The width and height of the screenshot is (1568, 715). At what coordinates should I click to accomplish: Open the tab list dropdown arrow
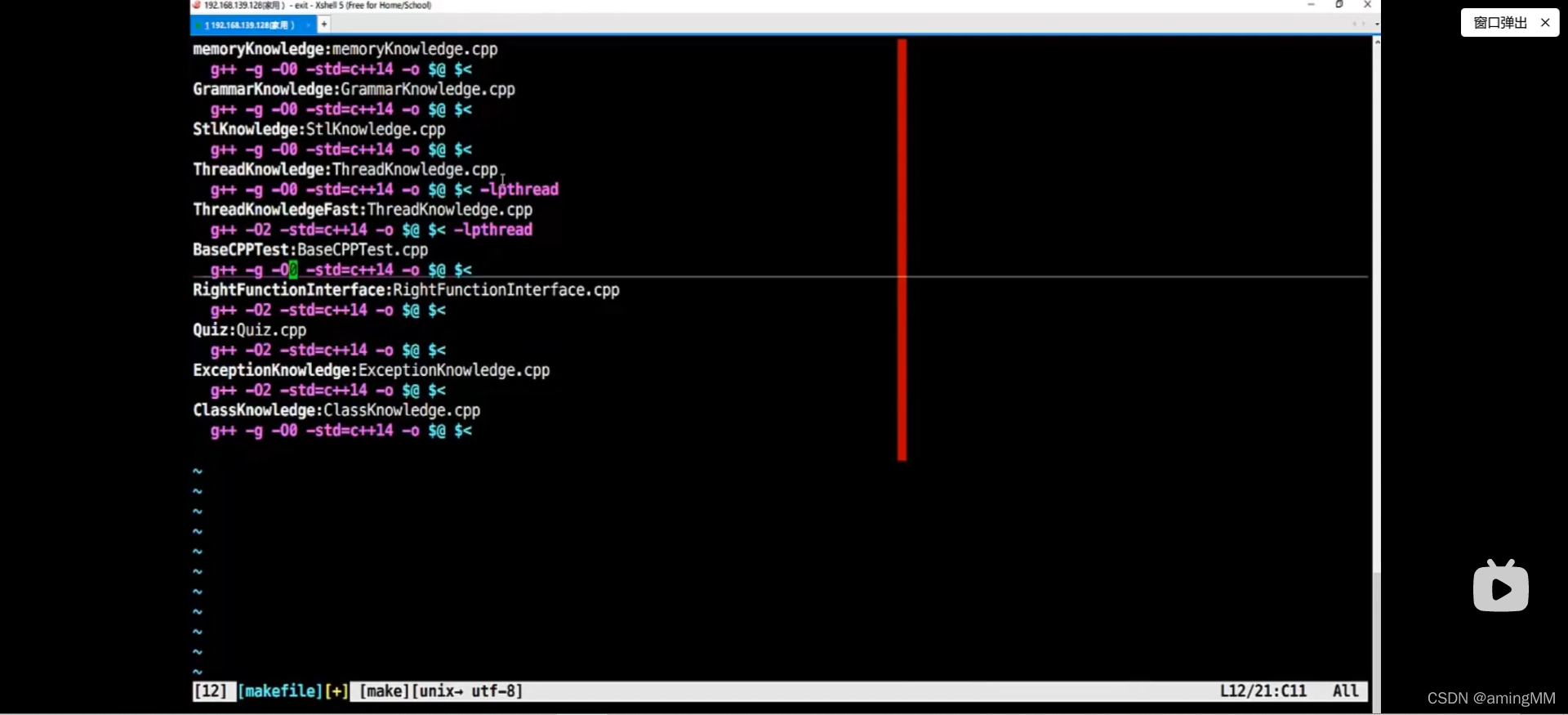[x=1377, y=25]
